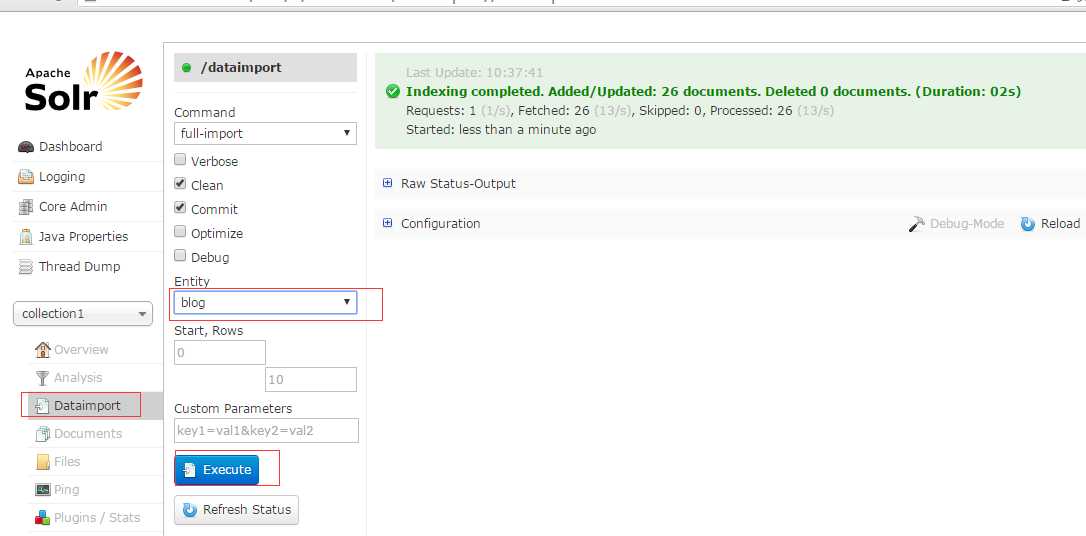Click the Java Properties jar icon
The image size is (1086, 536).
[x=26, y=237]
